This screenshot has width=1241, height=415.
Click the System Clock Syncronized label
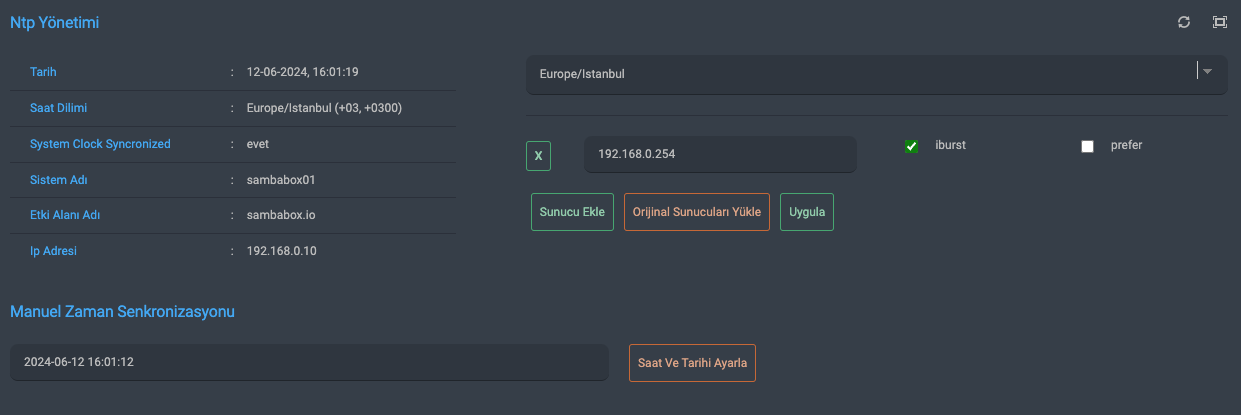point(100,144)
